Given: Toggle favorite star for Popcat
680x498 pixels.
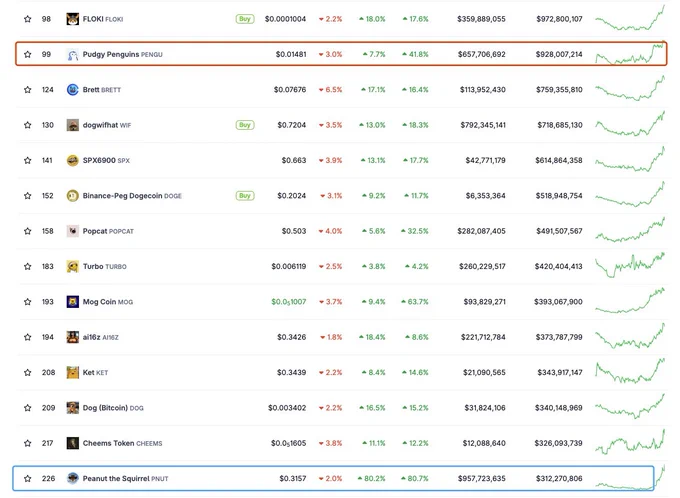Looking at the screenshot, I should point(28,231).
